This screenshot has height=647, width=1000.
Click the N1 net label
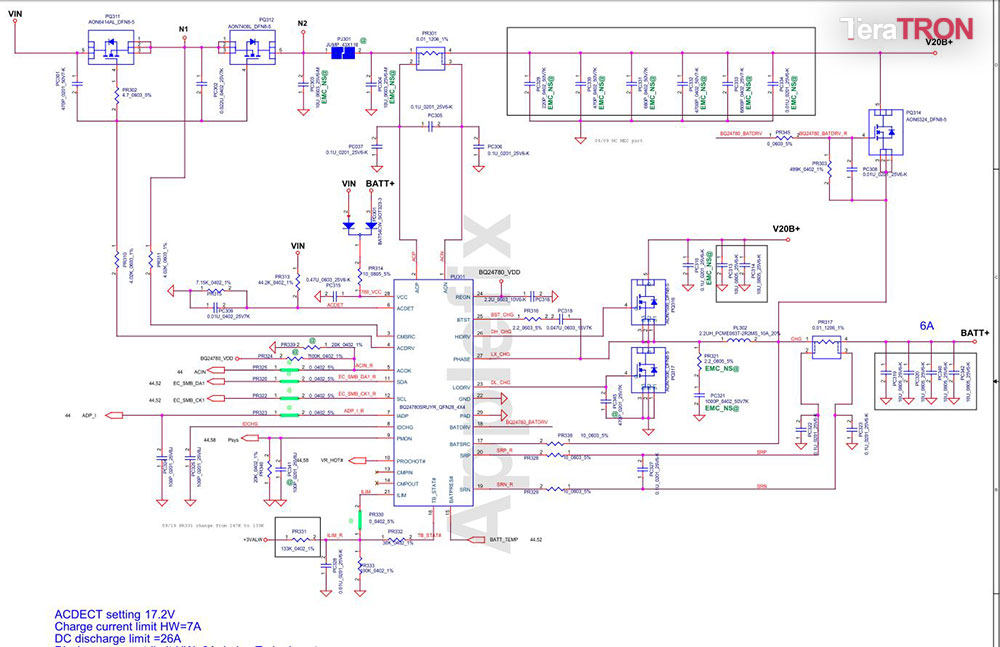point(184,29)
